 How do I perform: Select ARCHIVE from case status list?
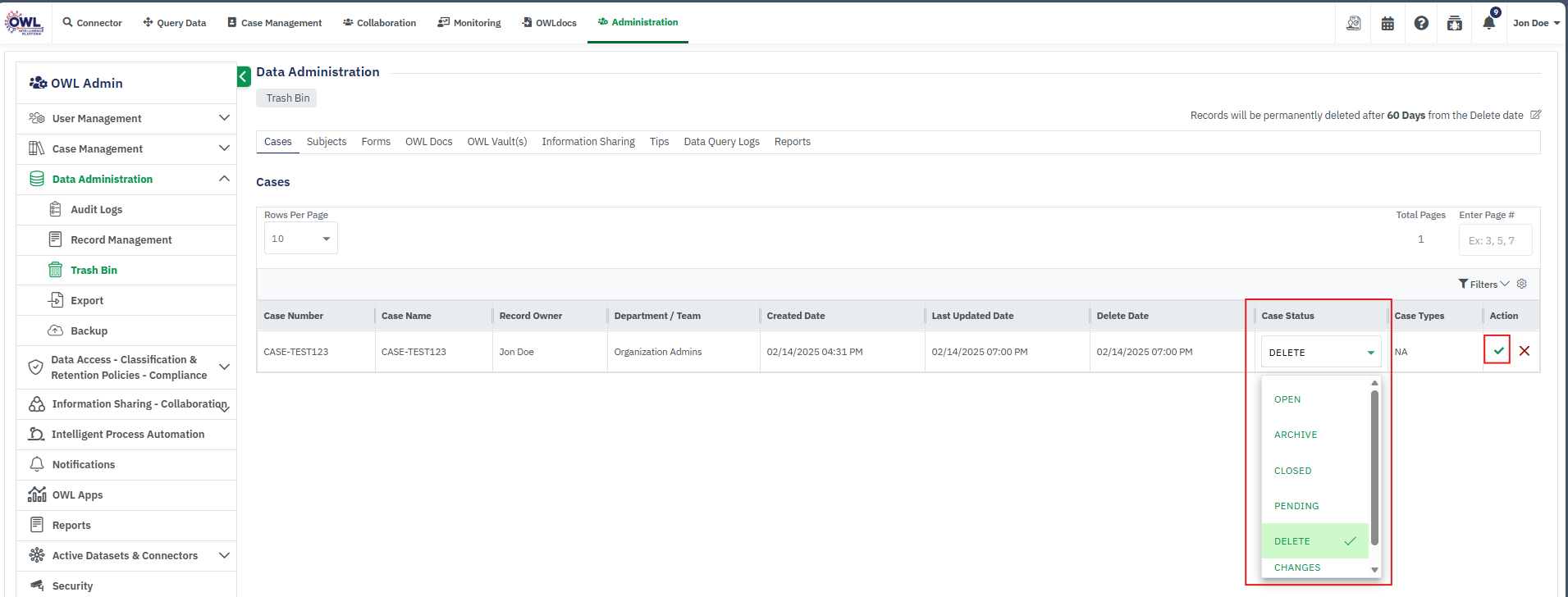coord(1296,435)
